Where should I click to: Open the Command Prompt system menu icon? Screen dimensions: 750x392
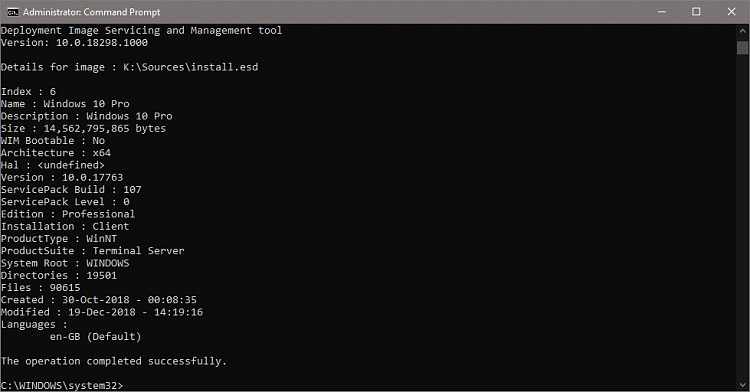click(x=12, y=12)
